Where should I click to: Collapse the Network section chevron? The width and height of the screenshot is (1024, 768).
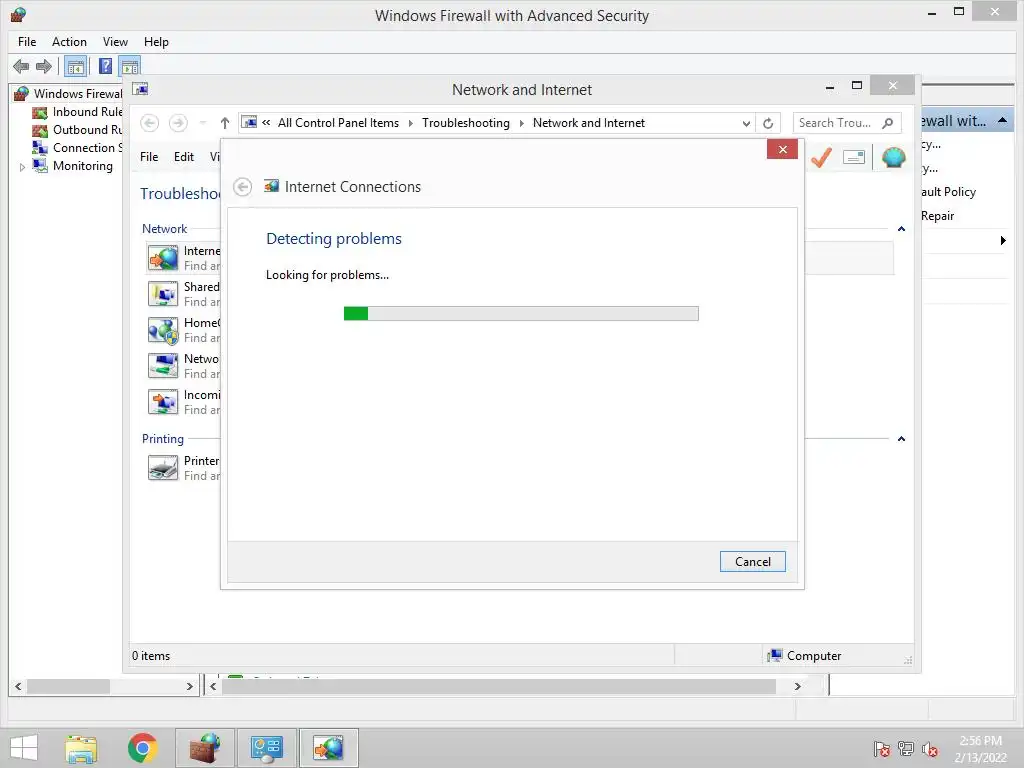[x=901, y=229]
